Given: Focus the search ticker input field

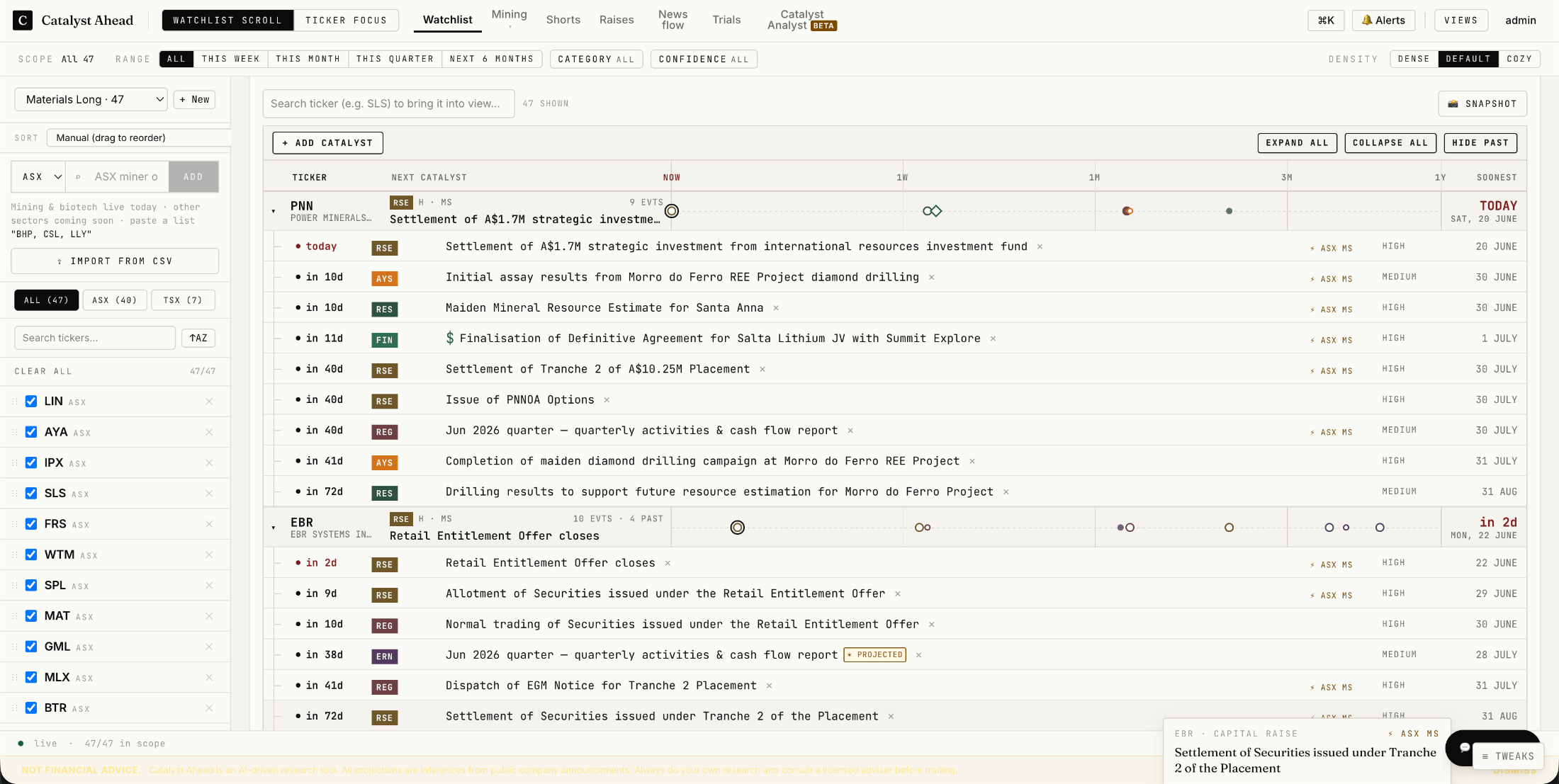Looking at the screenshot, I should tap(388, 103).
